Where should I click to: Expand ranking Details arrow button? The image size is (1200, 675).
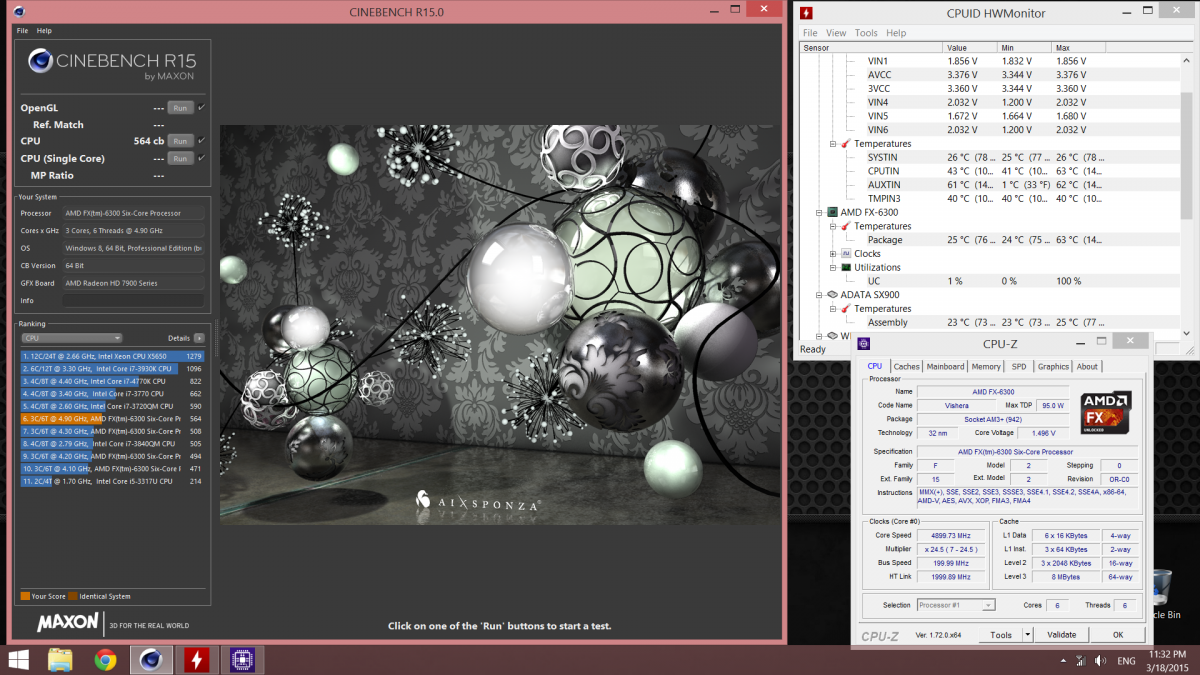[x=199, y=338]
